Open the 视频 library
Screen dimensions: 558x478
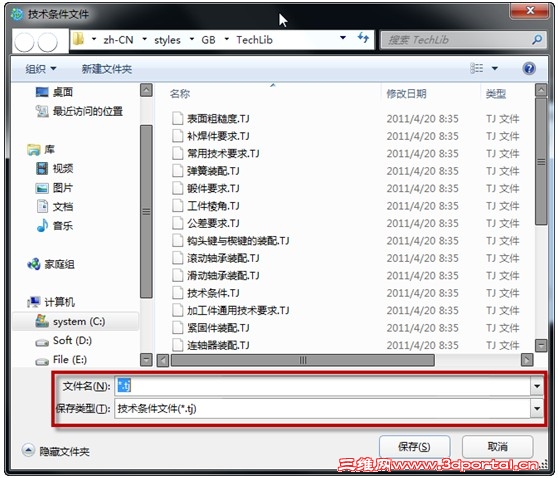54,168
